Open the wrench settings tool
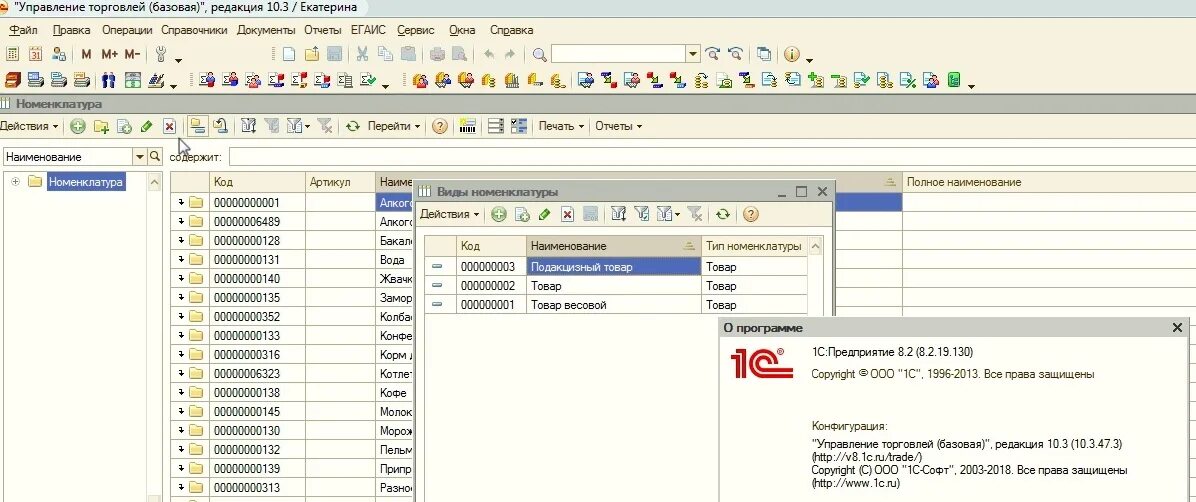 tap(161, 54)
